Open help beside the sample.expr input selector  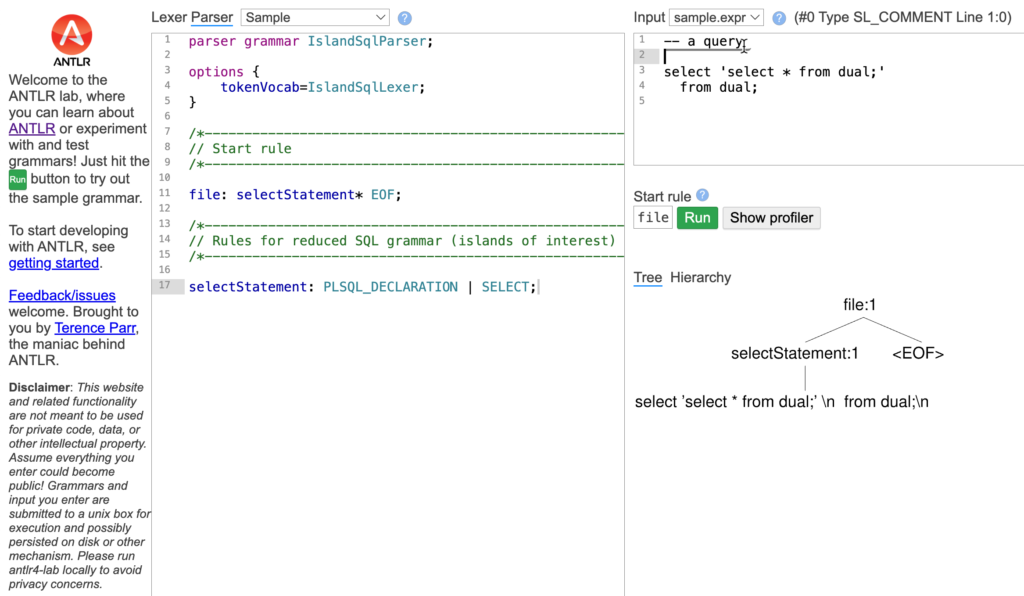click(779, 17)
